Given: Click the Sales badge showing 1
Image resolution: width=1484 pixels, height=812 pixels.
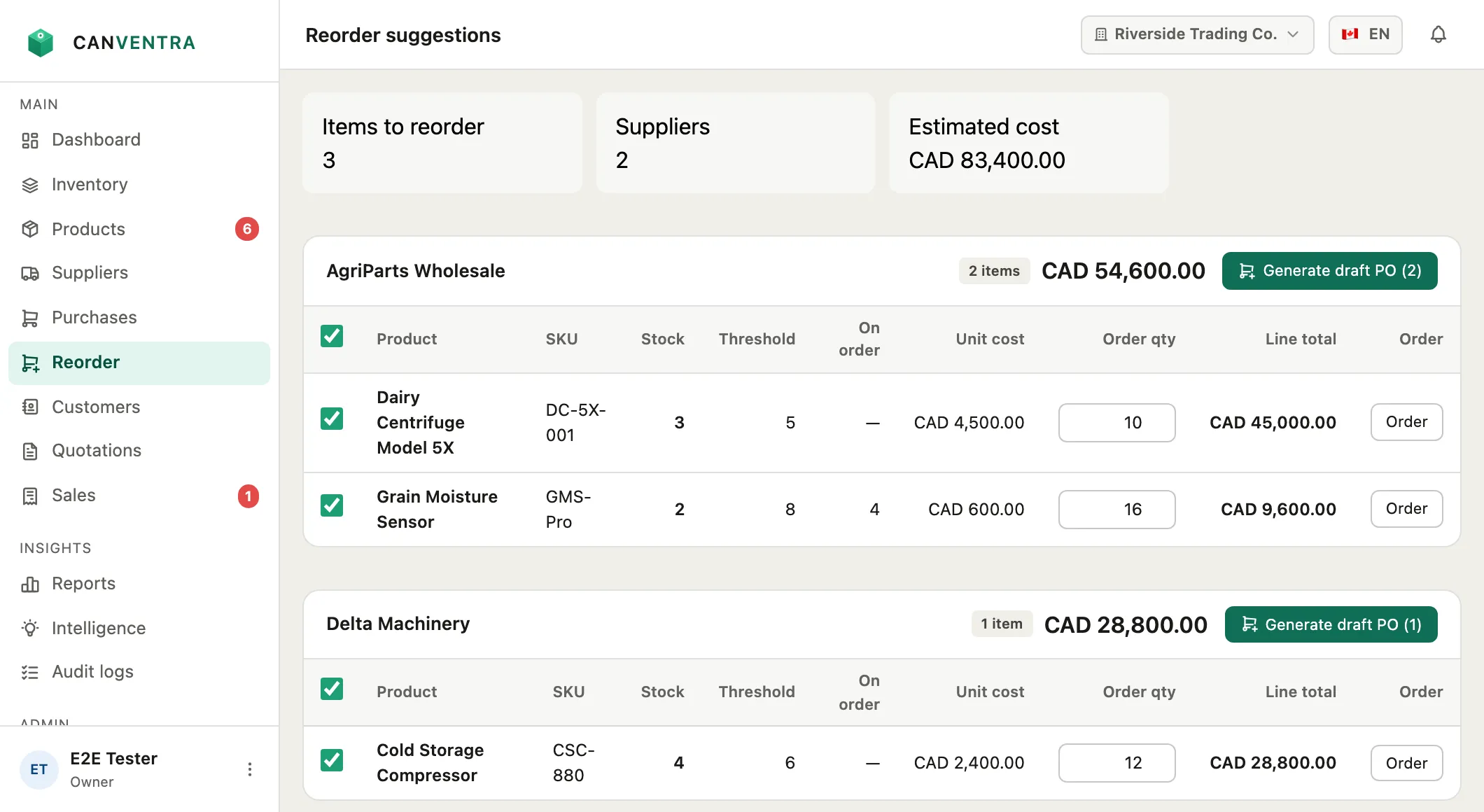Looking at the screenshot, I should [x=248, y=496].
